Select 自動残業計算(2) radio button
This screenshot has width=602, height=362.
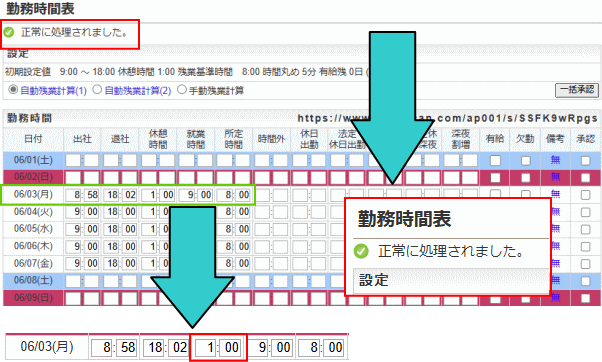point(98,90)
